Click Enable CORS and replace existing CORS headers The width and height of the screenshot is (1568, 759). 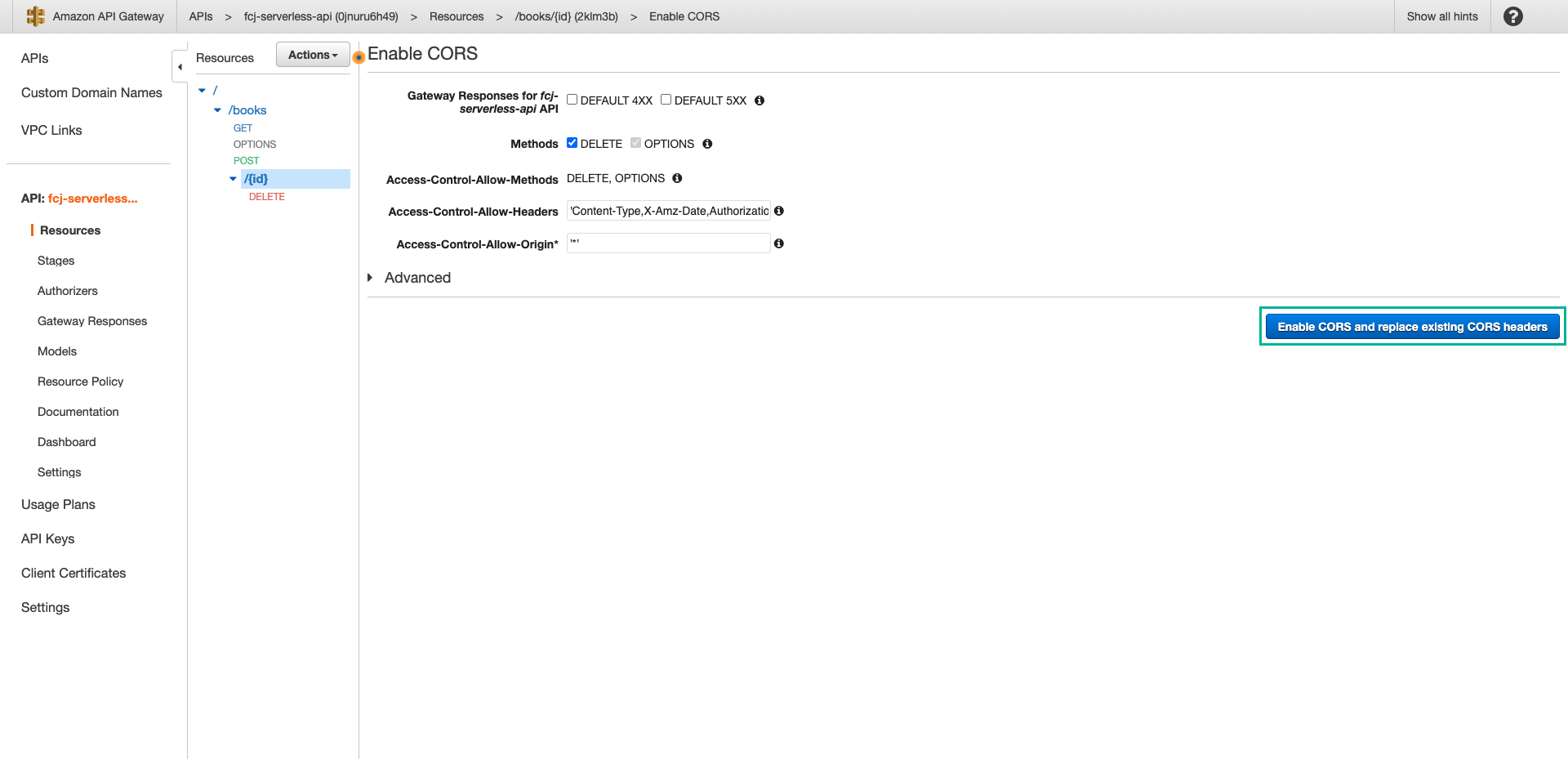(x=1412, y=327)
